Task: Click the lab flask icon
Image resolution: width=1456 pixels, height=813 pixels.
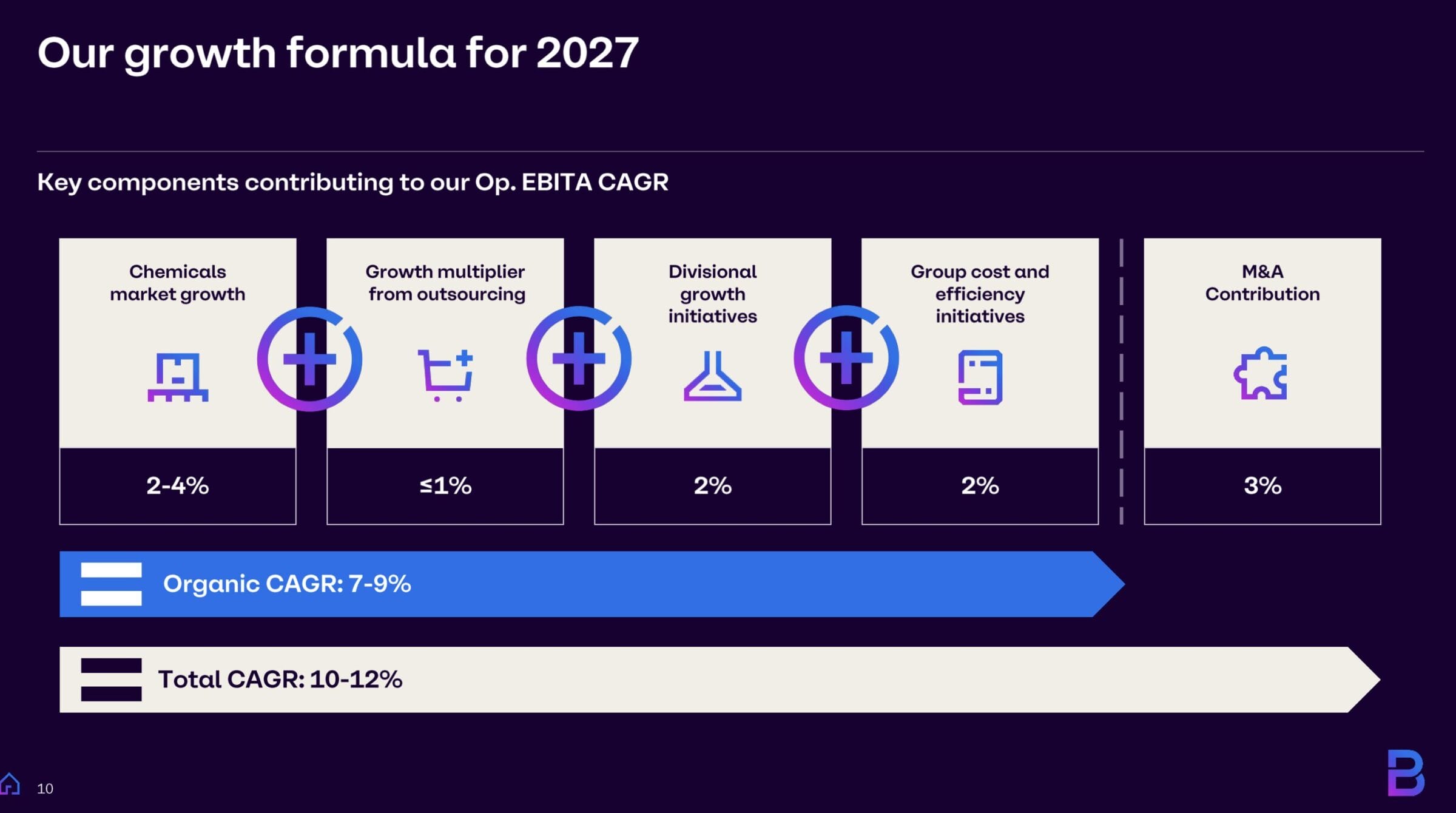Action: pyautogui.click(x=712, y=377)
